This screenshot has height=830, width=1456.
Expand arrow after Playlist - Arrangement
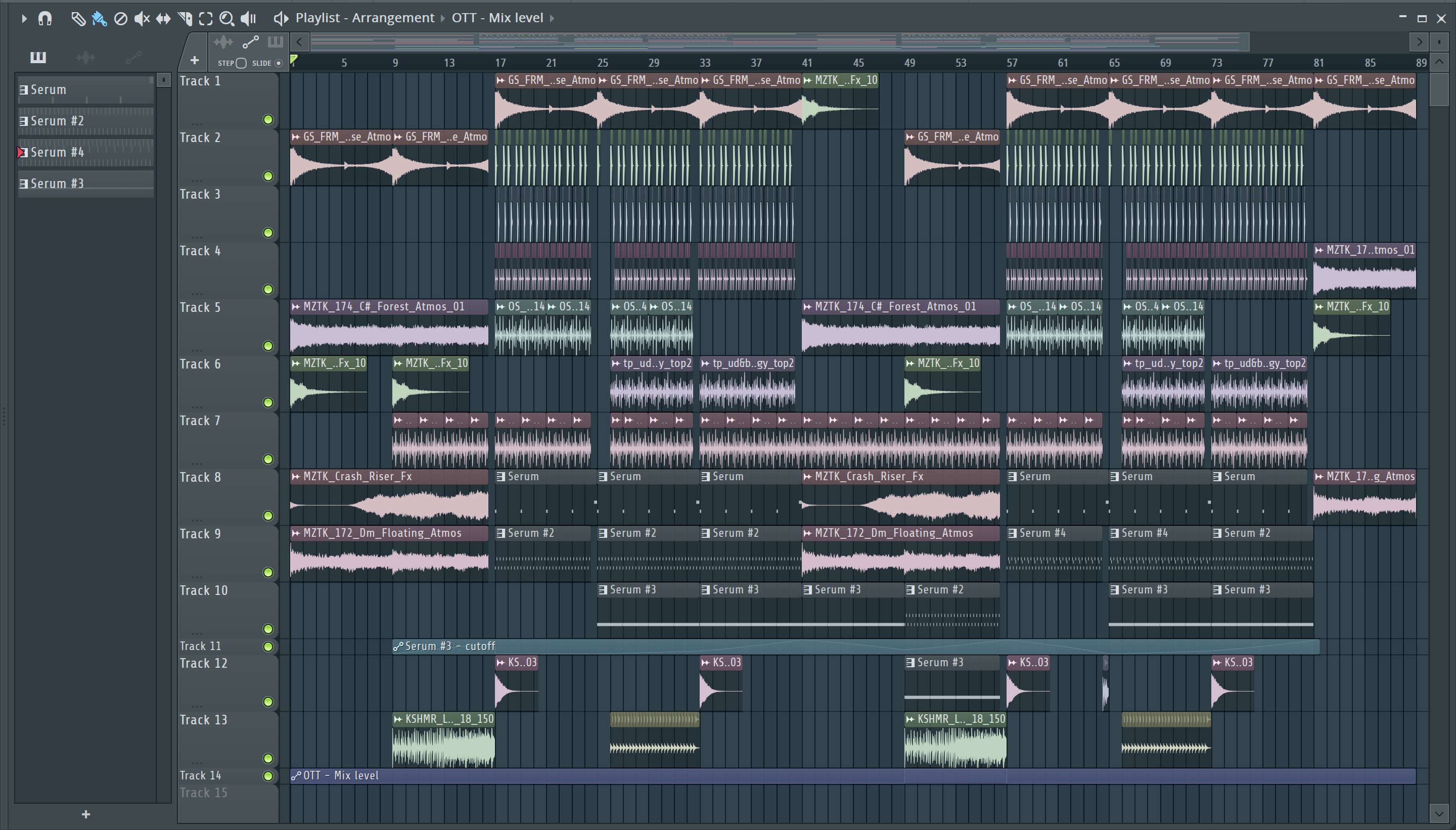[x=443, y=18]
